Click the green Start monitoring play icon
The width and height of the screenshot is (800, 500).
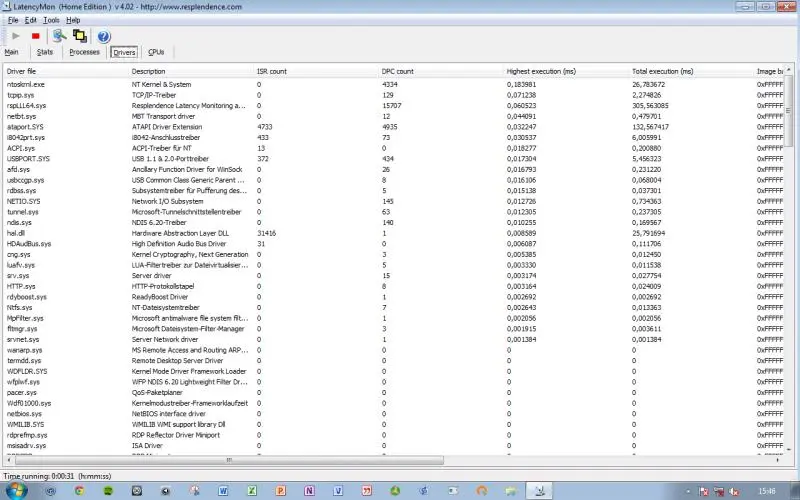click(x=16, y=36)
